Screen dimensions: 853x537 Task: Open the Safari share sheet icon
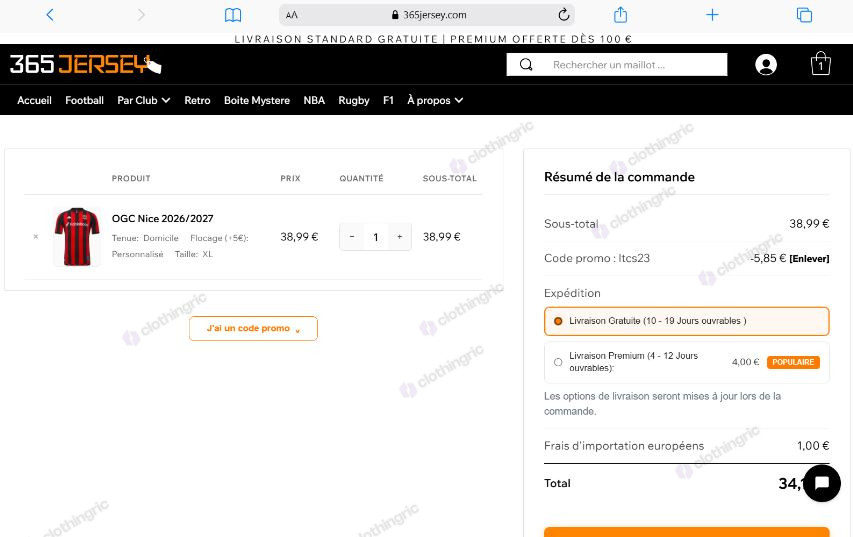pyautogui.click(x=620, y=15)
